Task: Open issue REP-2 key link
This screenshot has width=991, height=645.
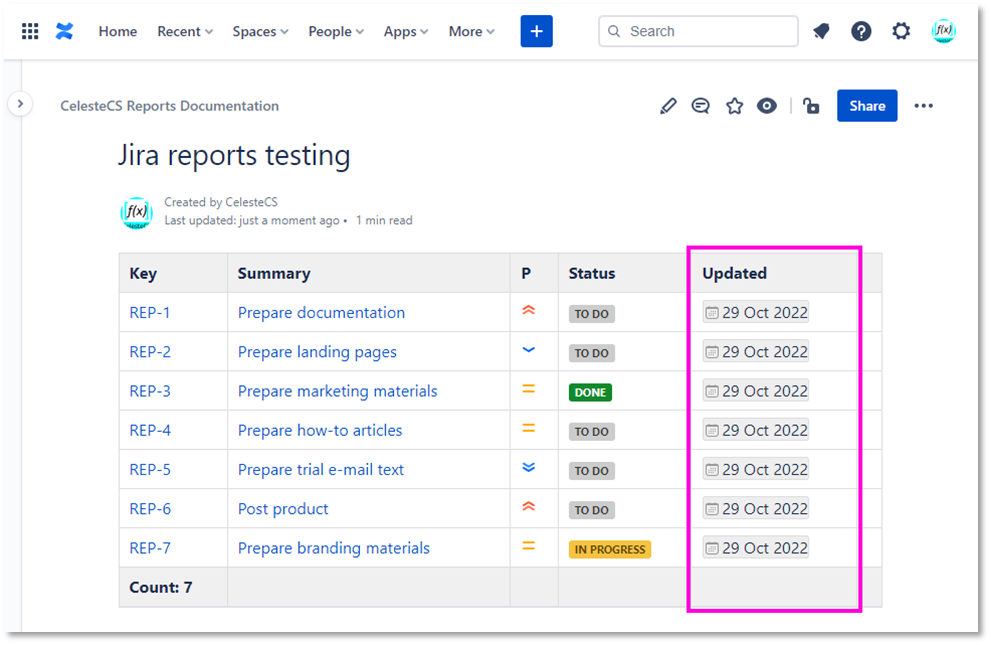Action: tap(150, 352)
